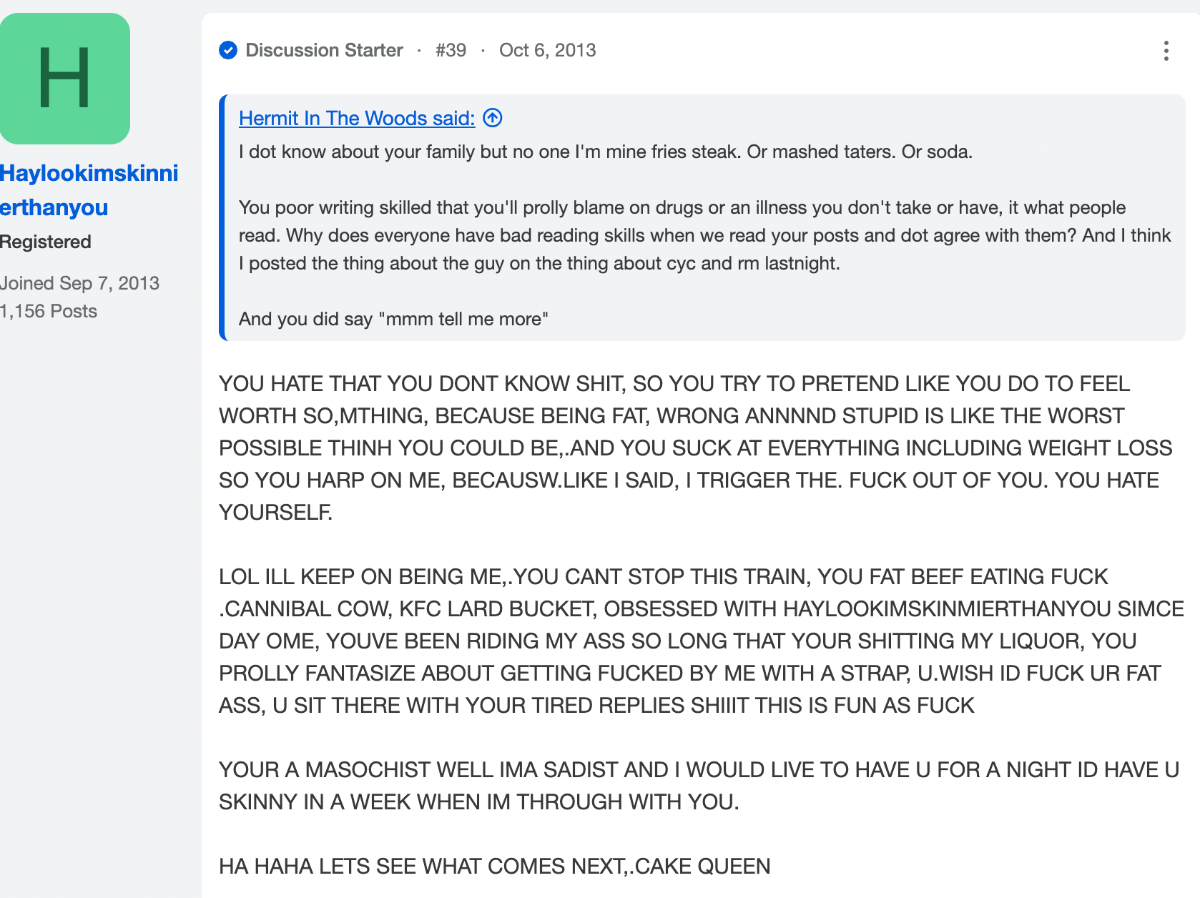Select the Discussion Starter label
The height and width of the screenshot is (898, 1200).
point(324,50)
